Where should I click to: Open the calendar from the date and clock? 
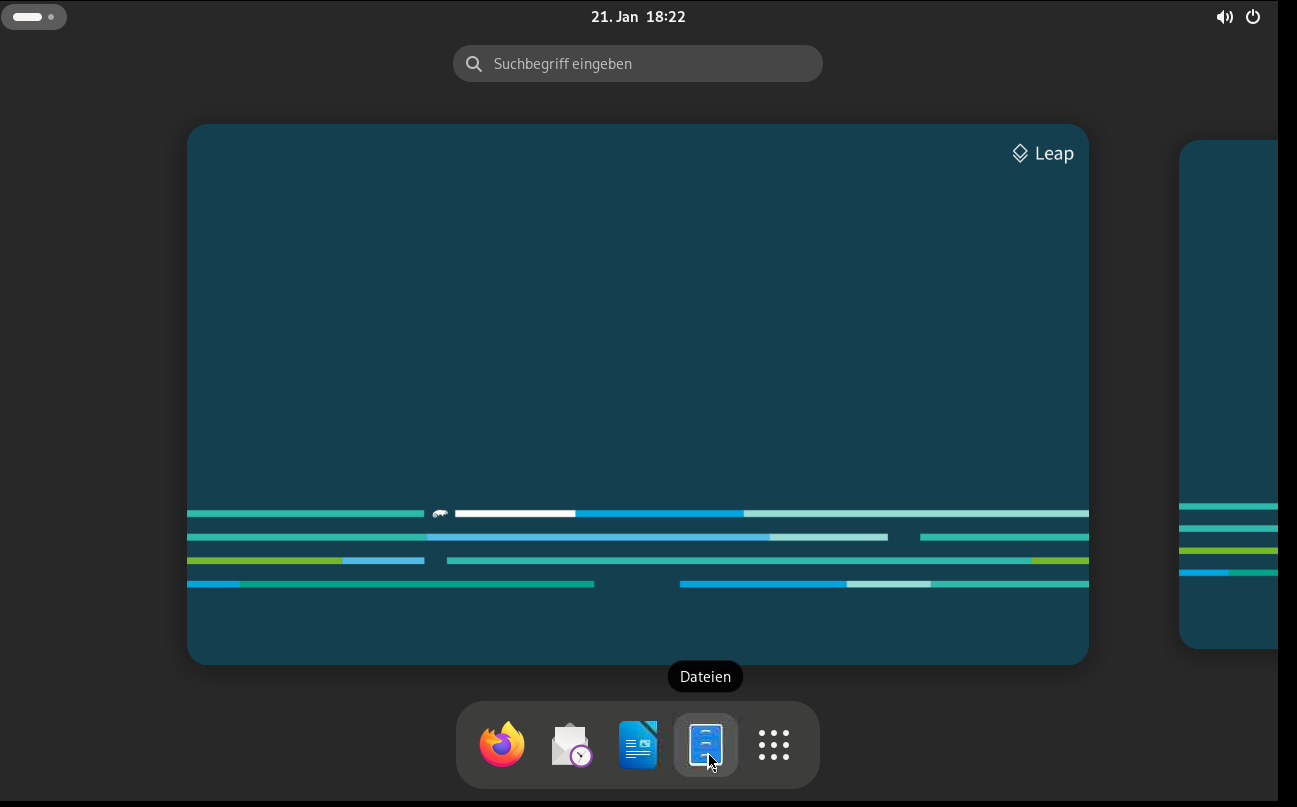(638, 17)
